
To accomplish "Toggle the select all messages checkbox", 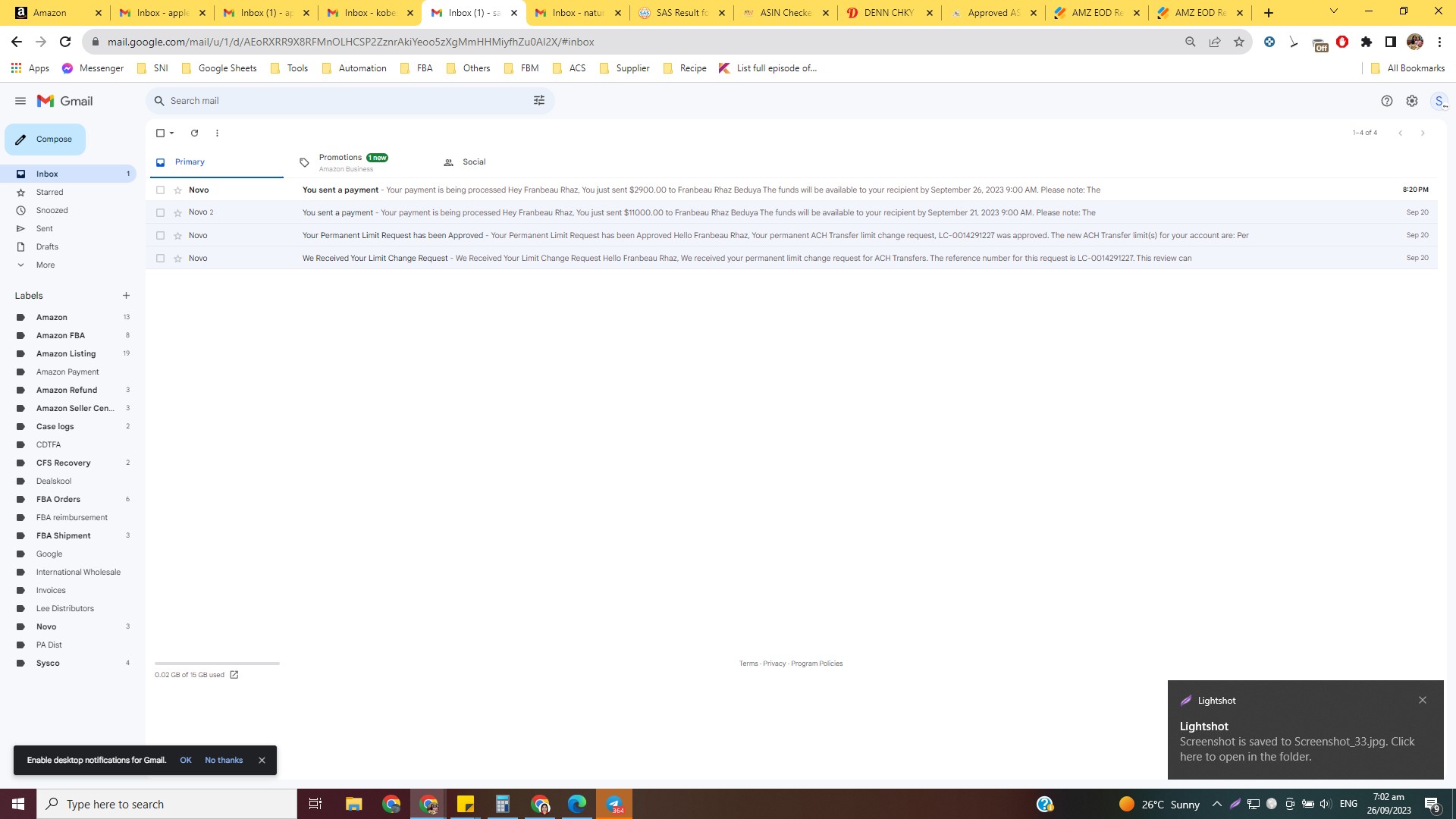I will point(160,133).
